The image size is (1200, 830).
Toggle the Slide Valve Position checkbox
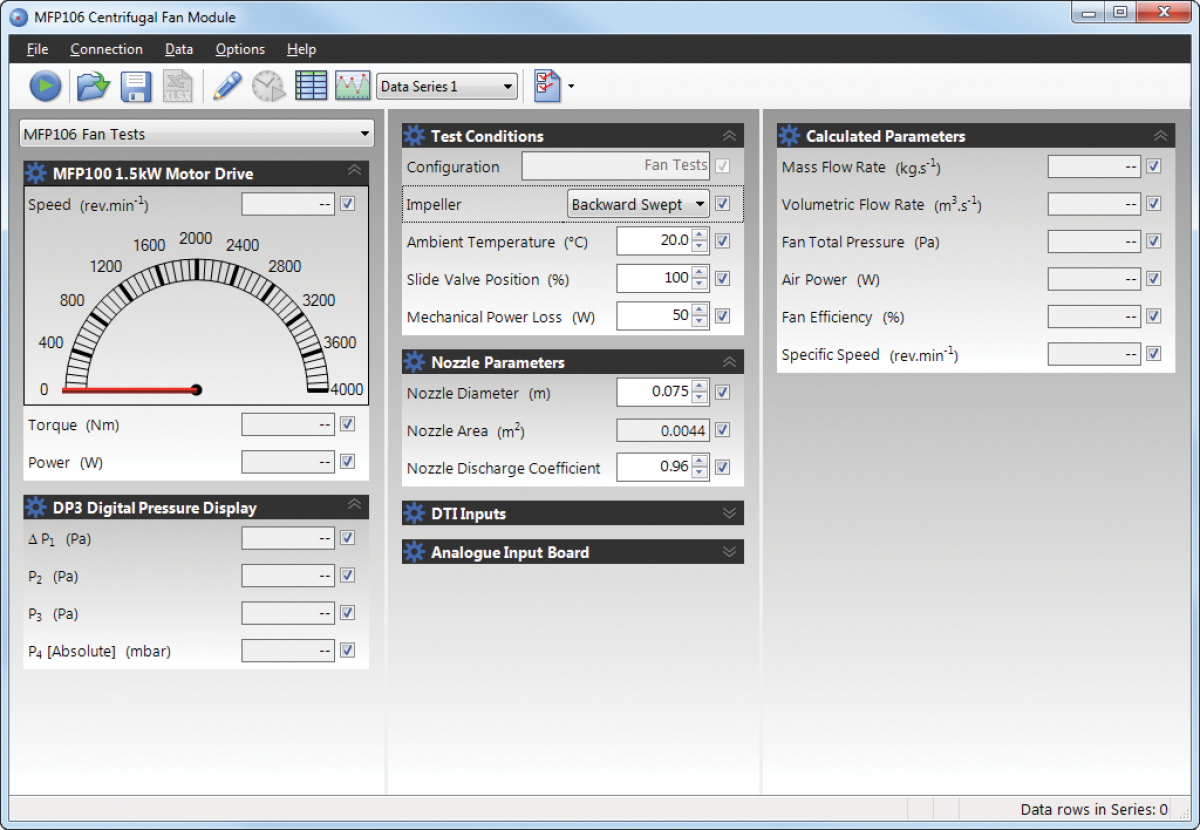click(x=723, y=279)
